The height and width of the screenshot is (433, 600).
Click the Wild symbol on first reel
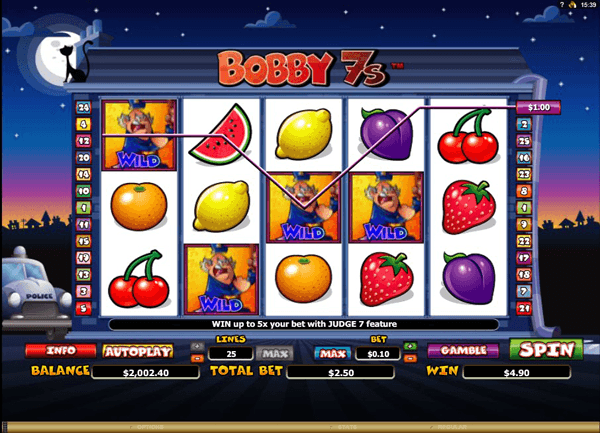[139, 135]
